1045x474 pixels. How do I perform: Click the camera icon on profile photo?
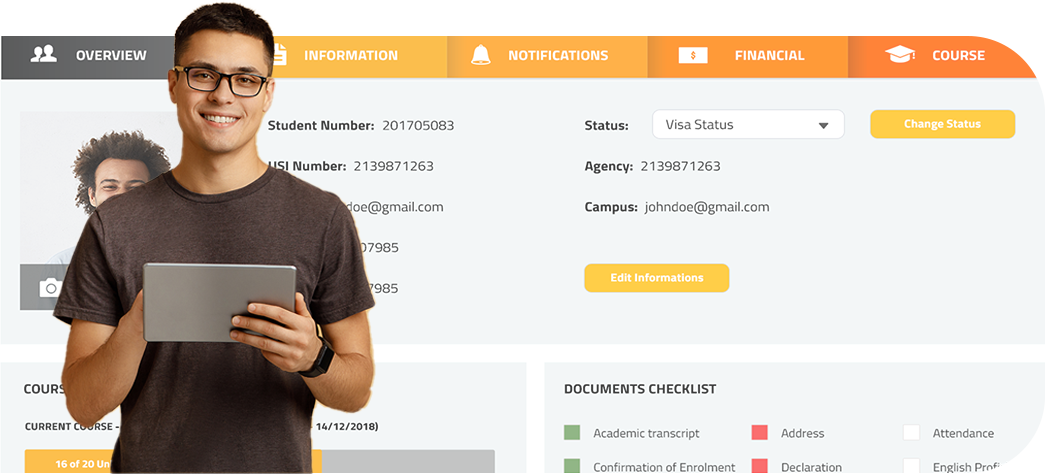pyautogui.click(x=50, y=287)
